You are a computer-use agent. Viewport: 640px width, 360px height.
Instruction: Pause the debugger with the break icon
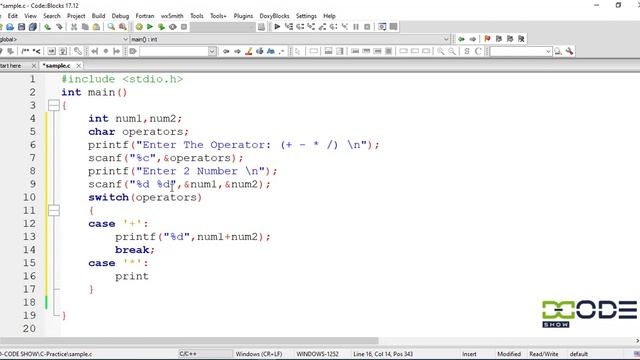pos(356,27)
